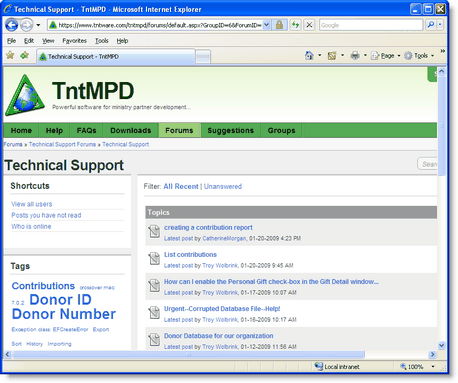The image size is (458, 383).
Task: Go to the Downloads nav tab
Action: pos(131,130)
